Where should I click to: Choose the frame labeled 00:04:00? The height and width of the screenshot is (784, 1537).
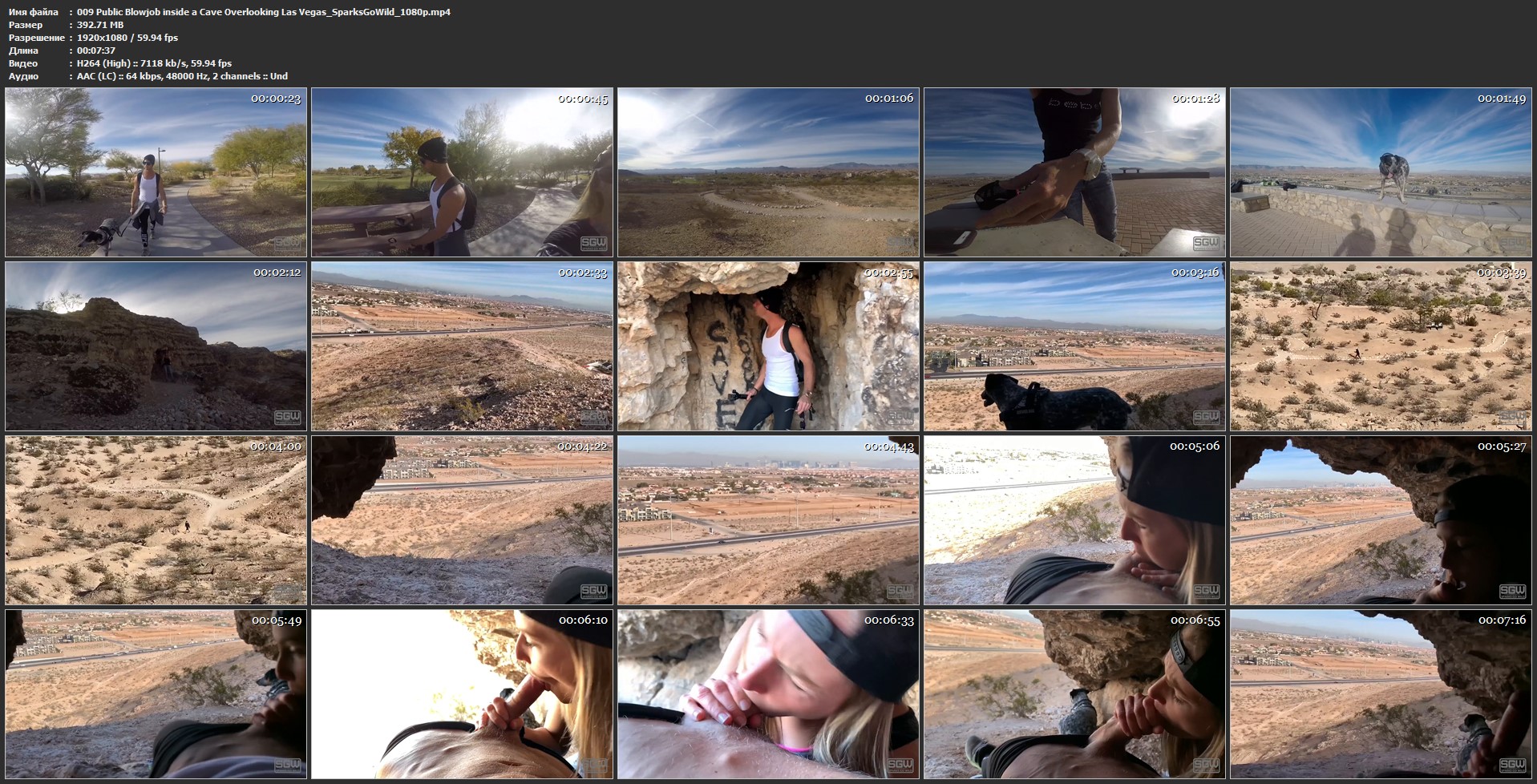pyautogui.click(x=156, y=520)
